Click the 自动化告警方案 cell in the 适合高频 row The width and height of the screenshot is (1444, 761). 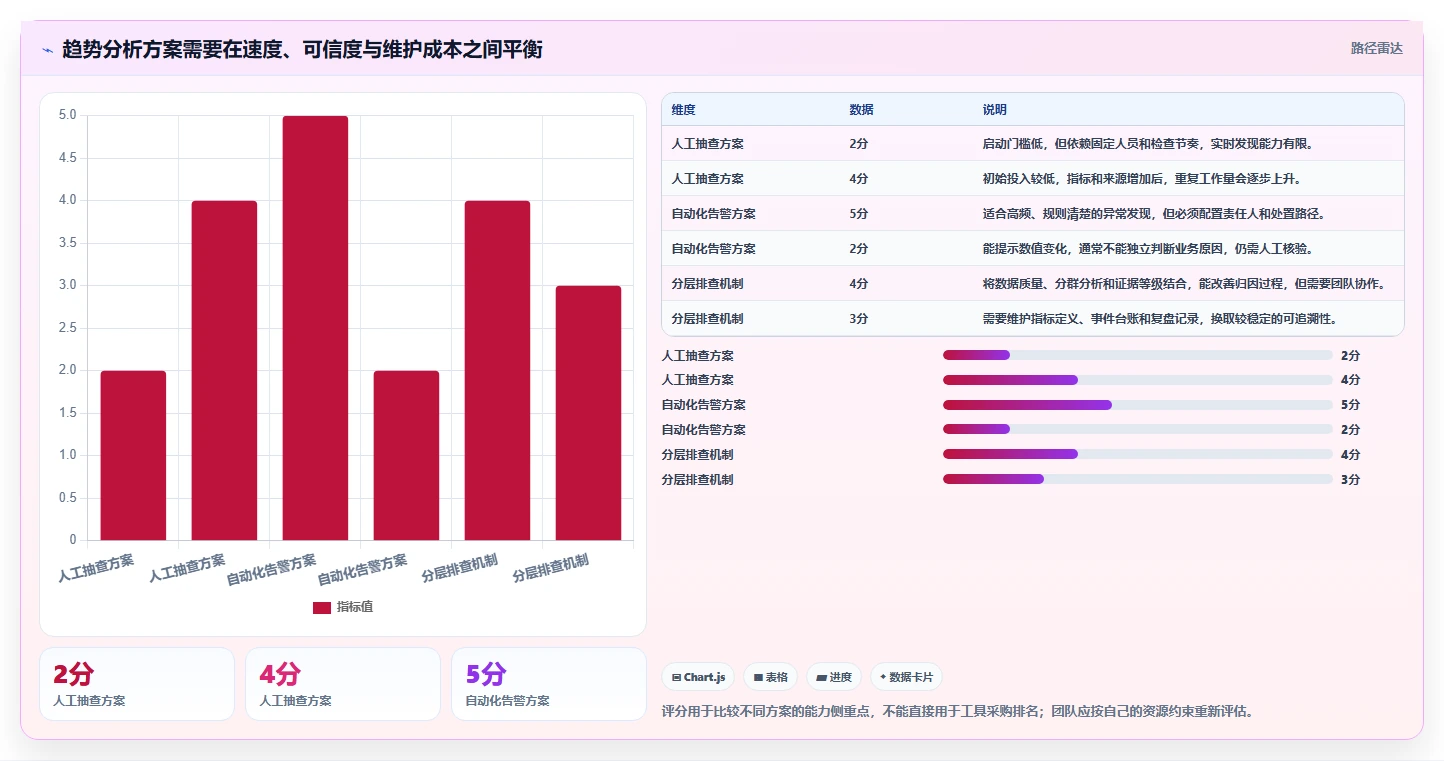point(714,213)
